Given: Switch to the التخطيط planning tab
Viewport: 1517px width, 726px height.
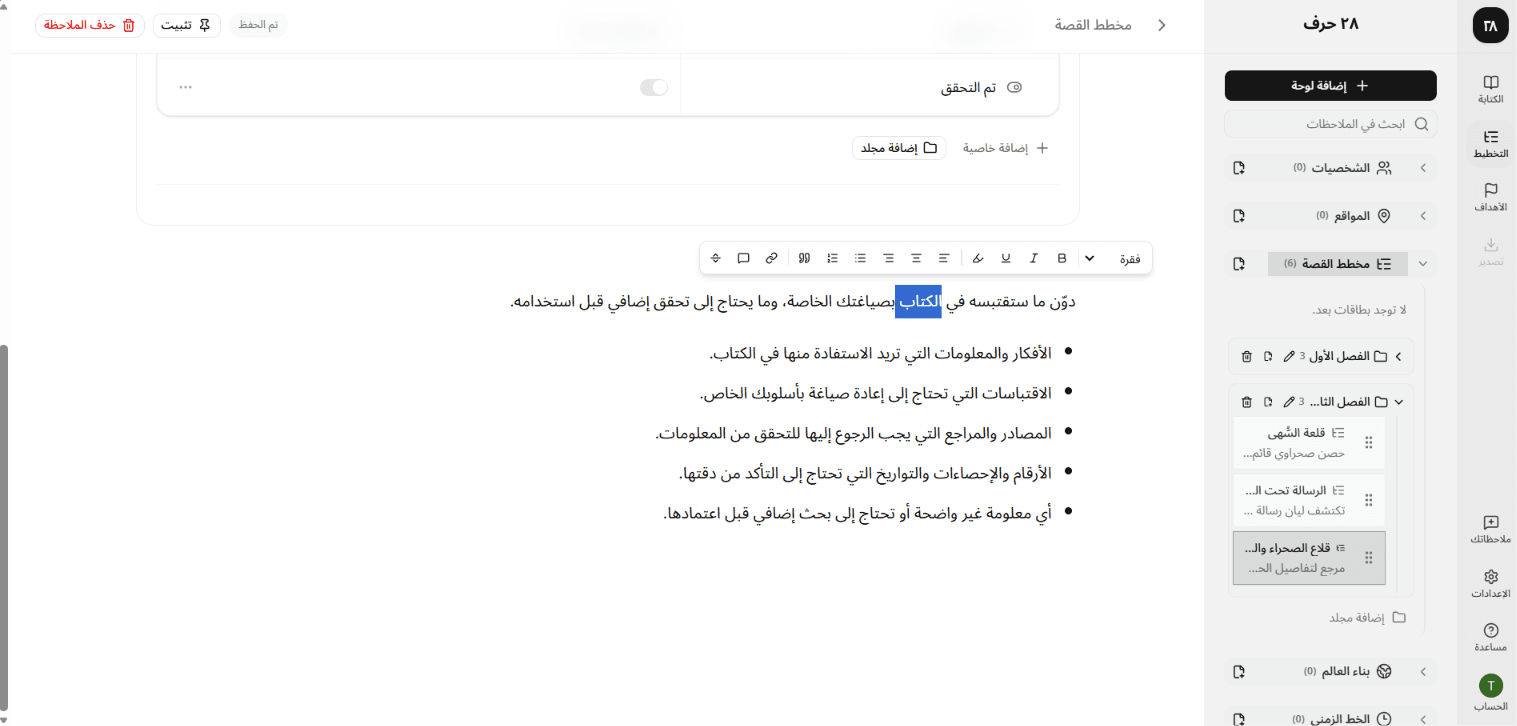Looking at the screenshot, I should point(1491,143).
